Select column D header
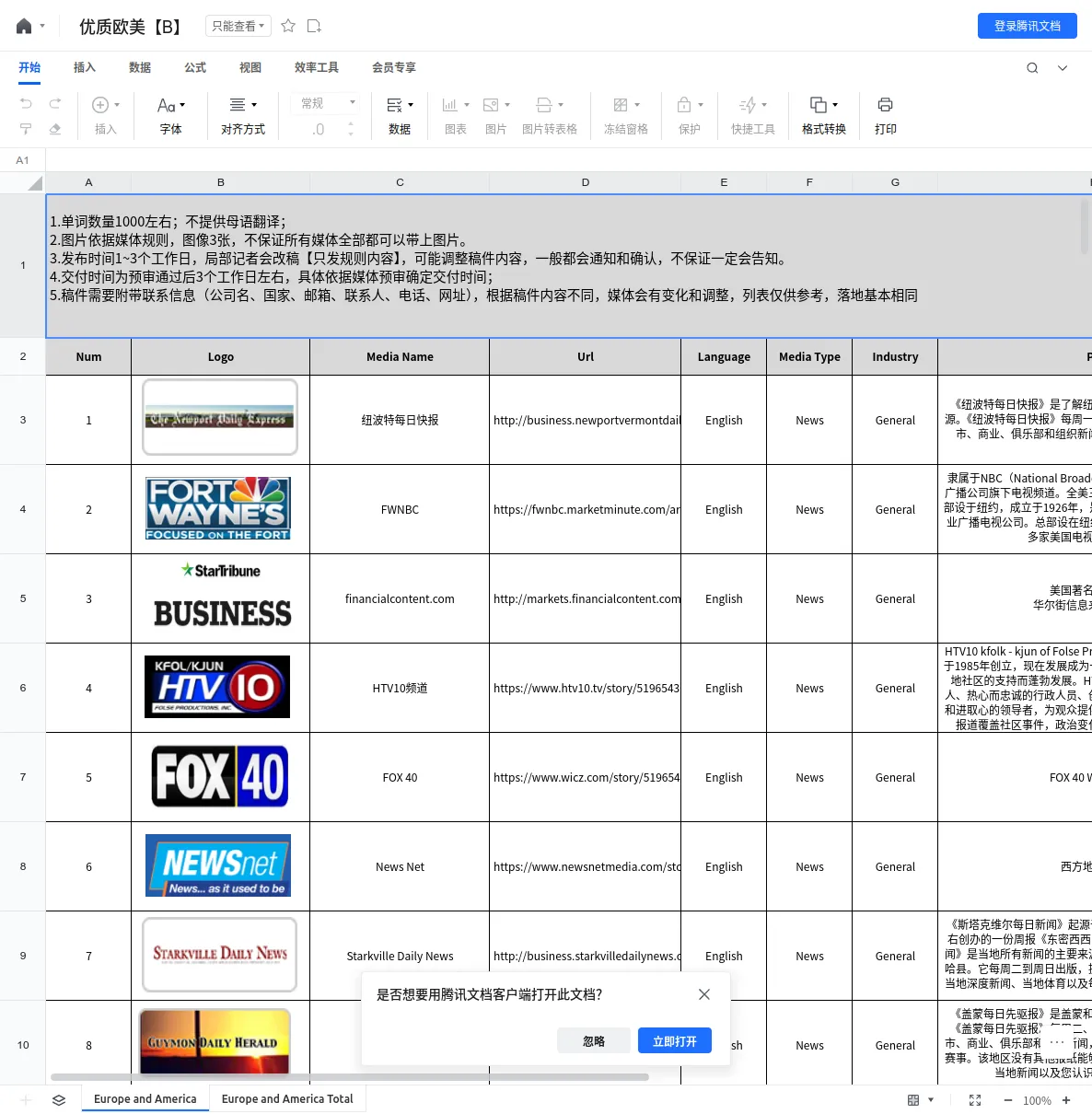This screenshot has height=1114, width=1092. click(586, 182)
